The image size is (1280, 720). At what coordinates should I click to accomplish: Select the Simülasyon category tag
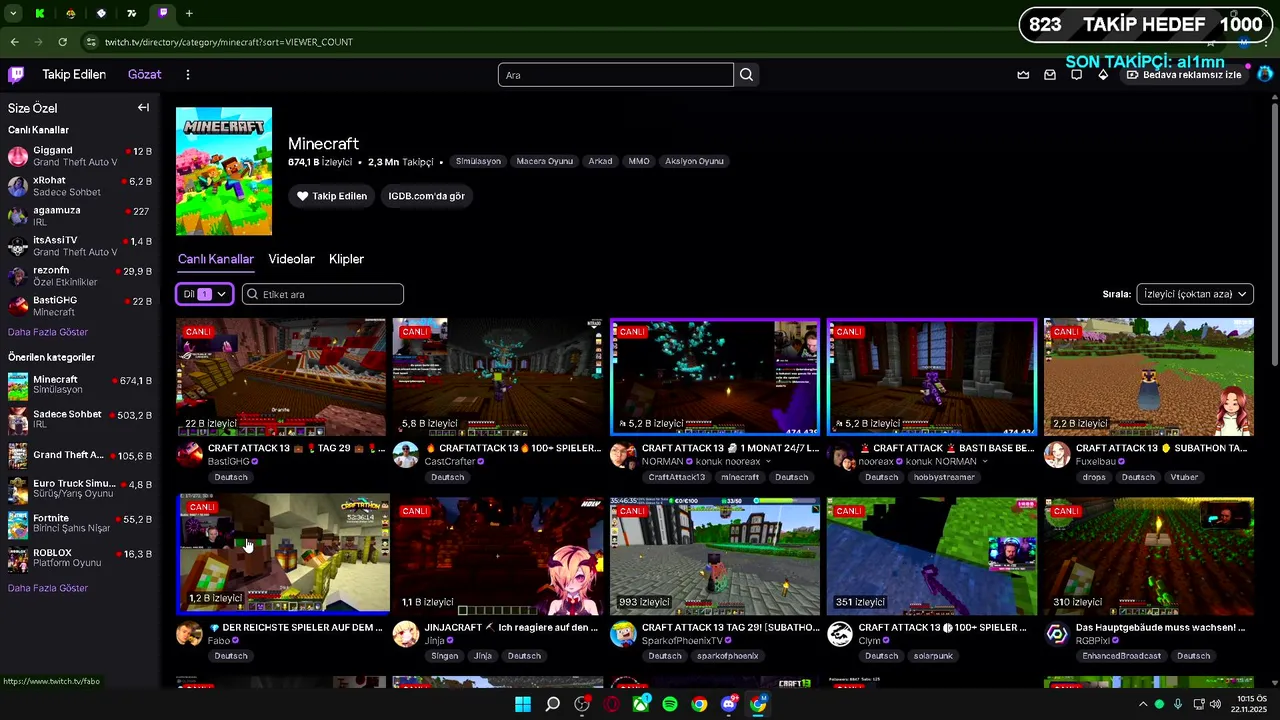478,161
